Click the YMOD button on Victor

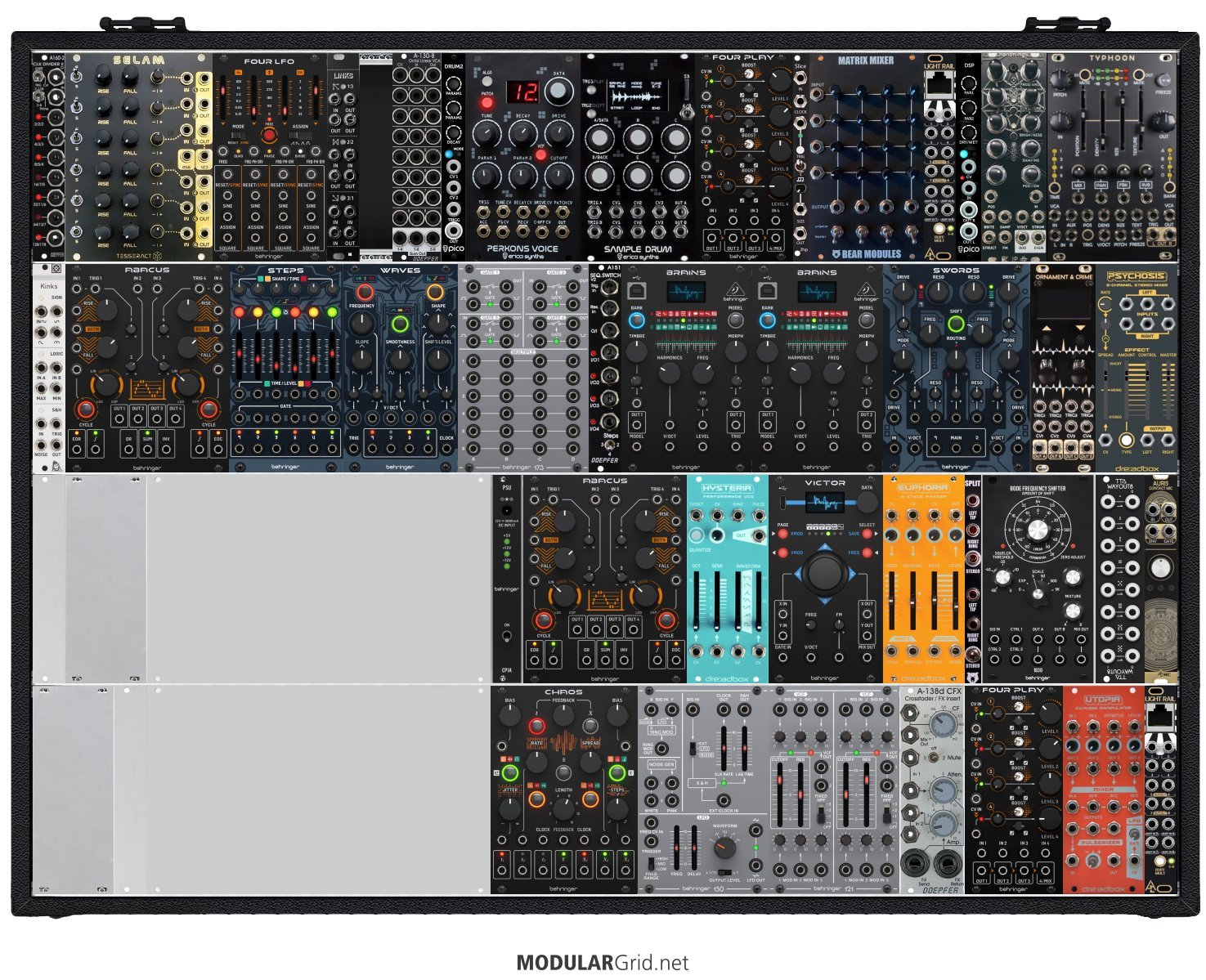point(782,553)
